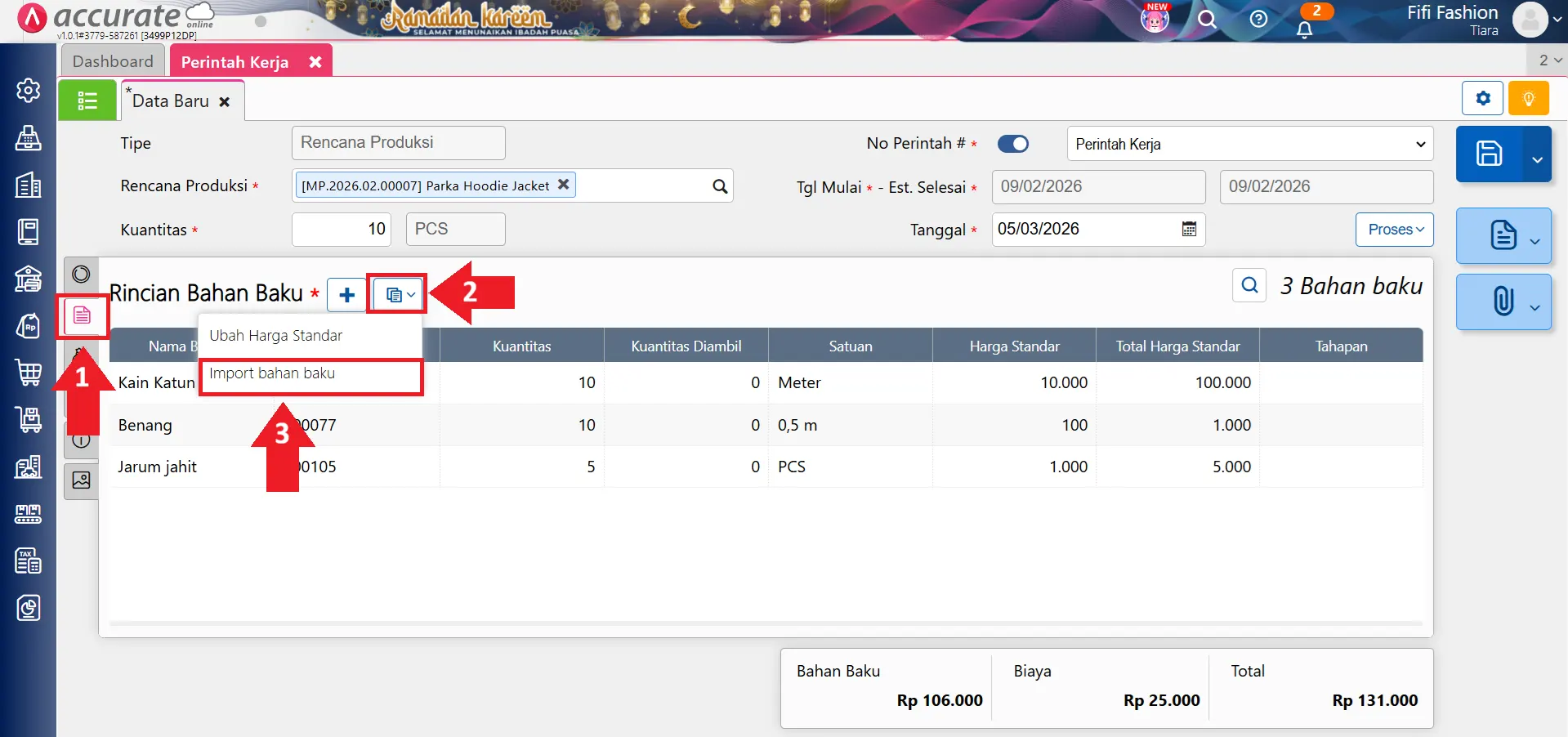1568x737 pixels.
Task: Click the shopping cart sidebar icon
Action: coord(29,373)
